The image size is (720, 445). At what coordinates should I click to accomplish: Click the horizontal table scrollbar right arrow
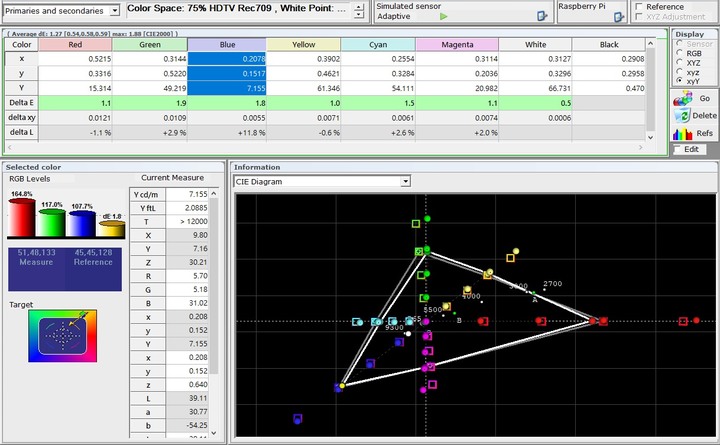pyautogui.click(x=640, y=147)
